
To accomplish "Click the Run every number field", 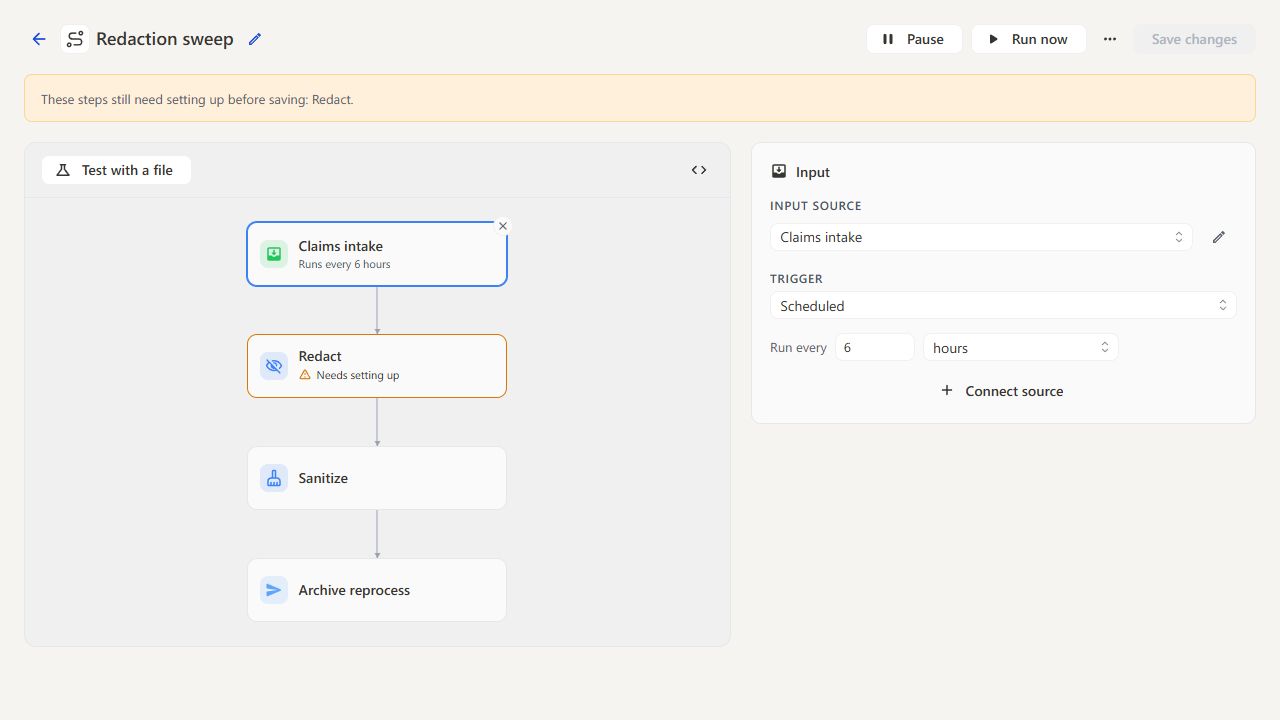I will pyautogui.click(x=875, y=348).
